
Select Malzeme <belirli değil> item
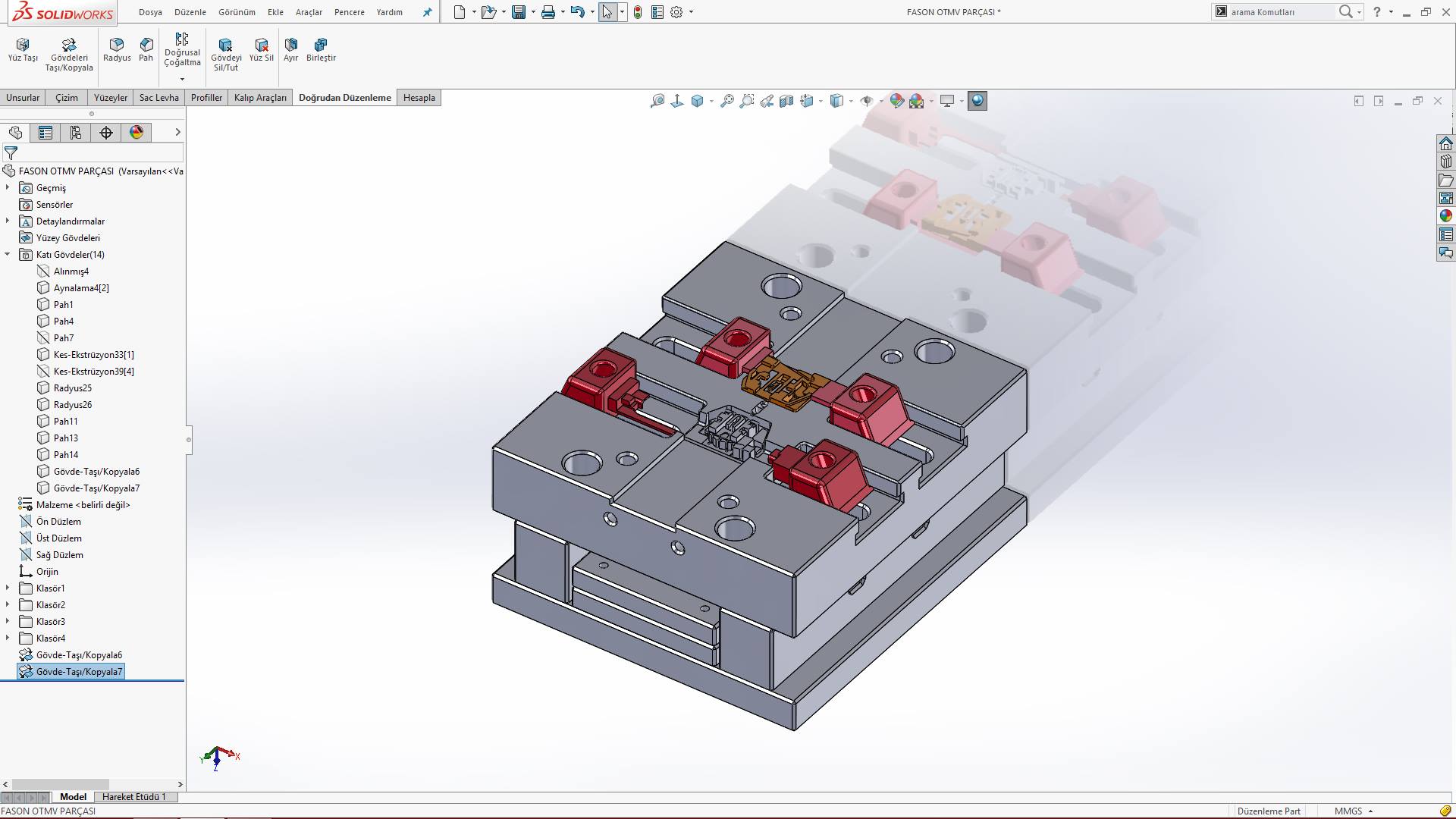(83, 504)
